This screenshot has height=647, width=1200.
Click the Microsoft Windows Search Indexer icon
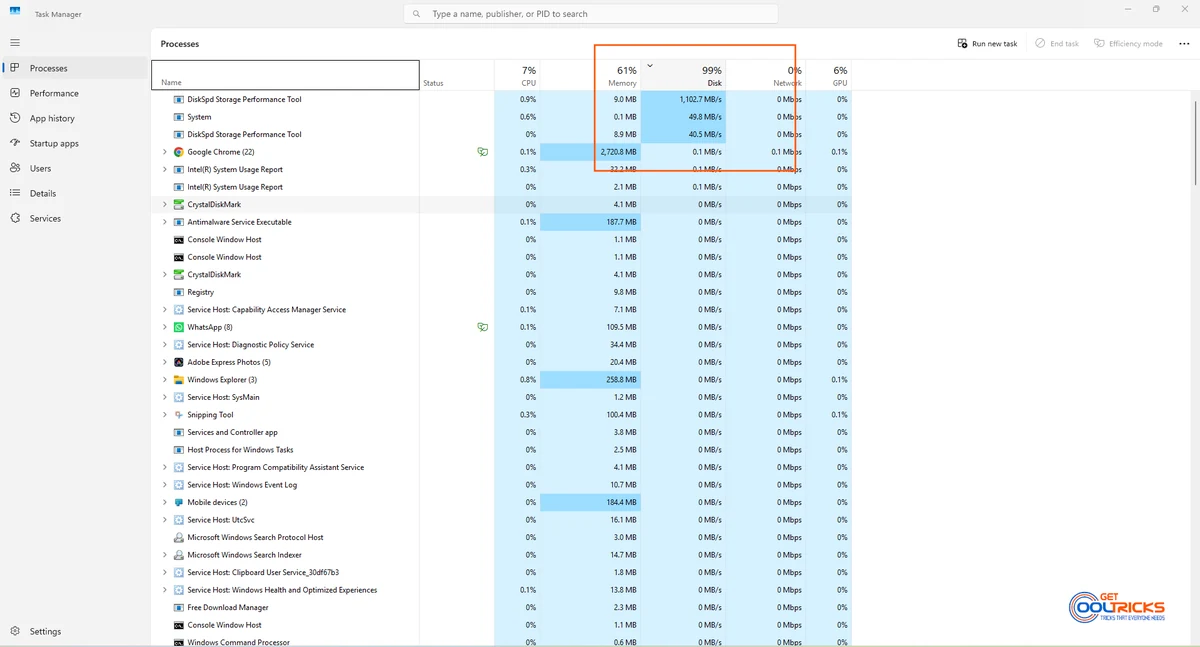(179, 555)
